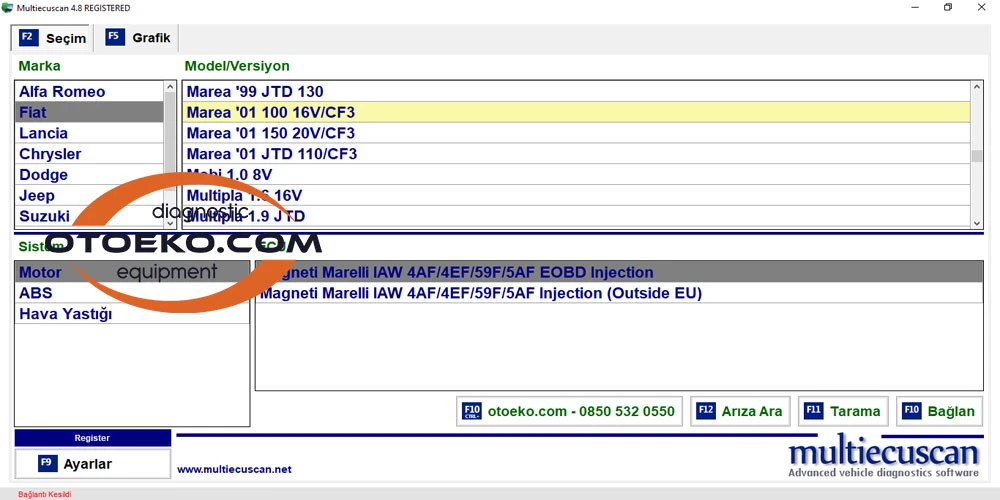Maximize or restore the Multiecuscan window

coord(948,8)
